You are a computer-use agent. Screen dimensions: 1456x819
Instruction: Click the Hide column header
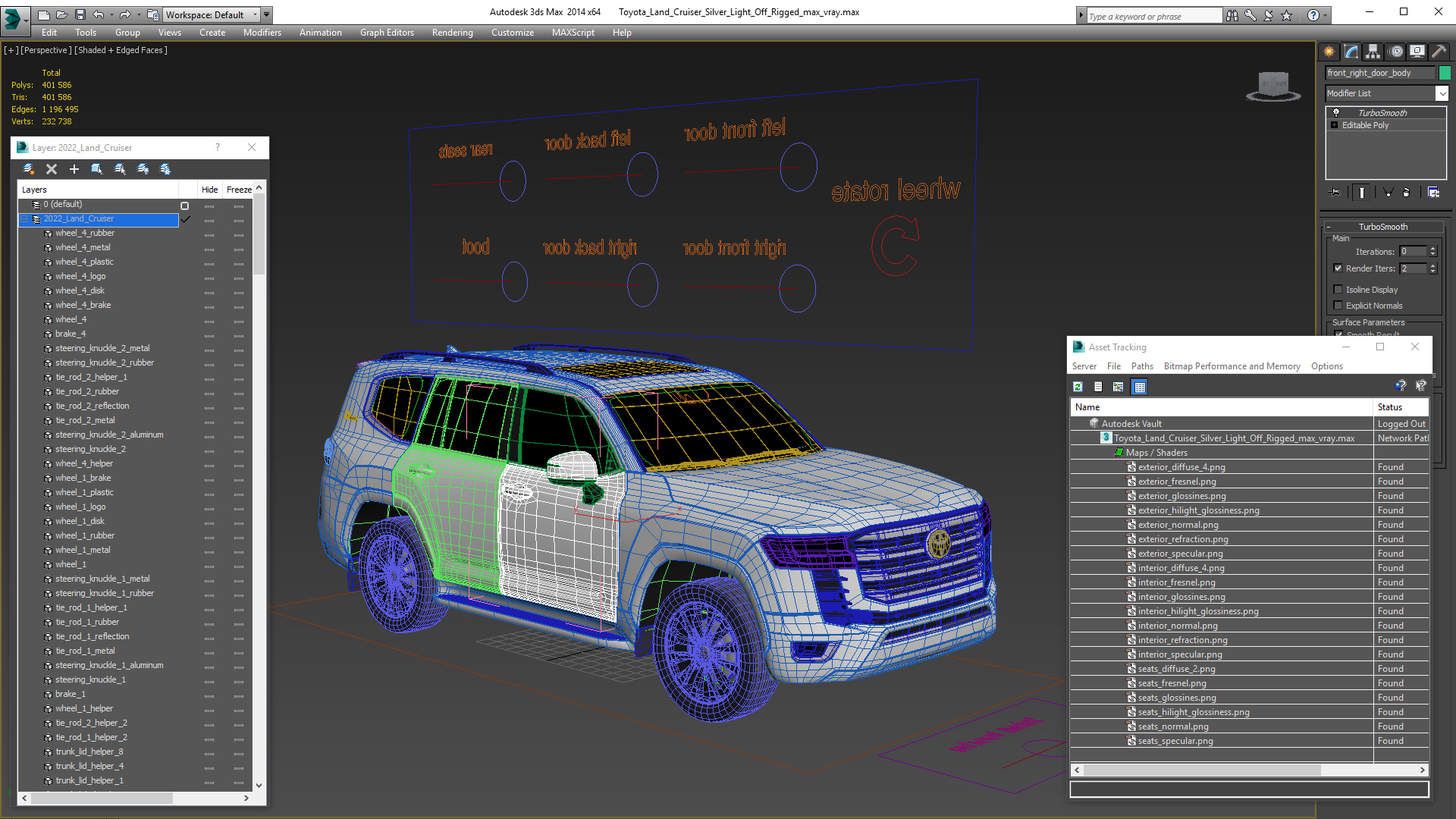[209, 190]
